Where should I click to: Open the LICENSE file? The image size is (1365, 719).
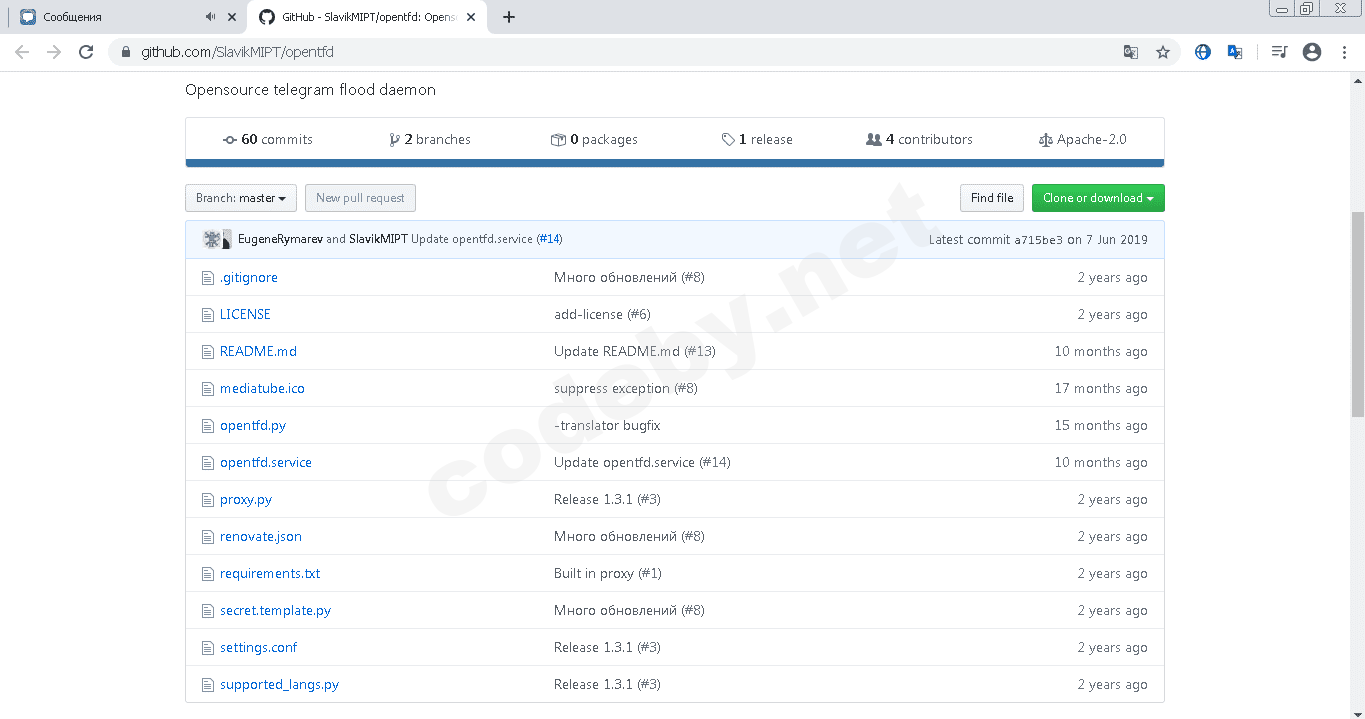point(245,315)
